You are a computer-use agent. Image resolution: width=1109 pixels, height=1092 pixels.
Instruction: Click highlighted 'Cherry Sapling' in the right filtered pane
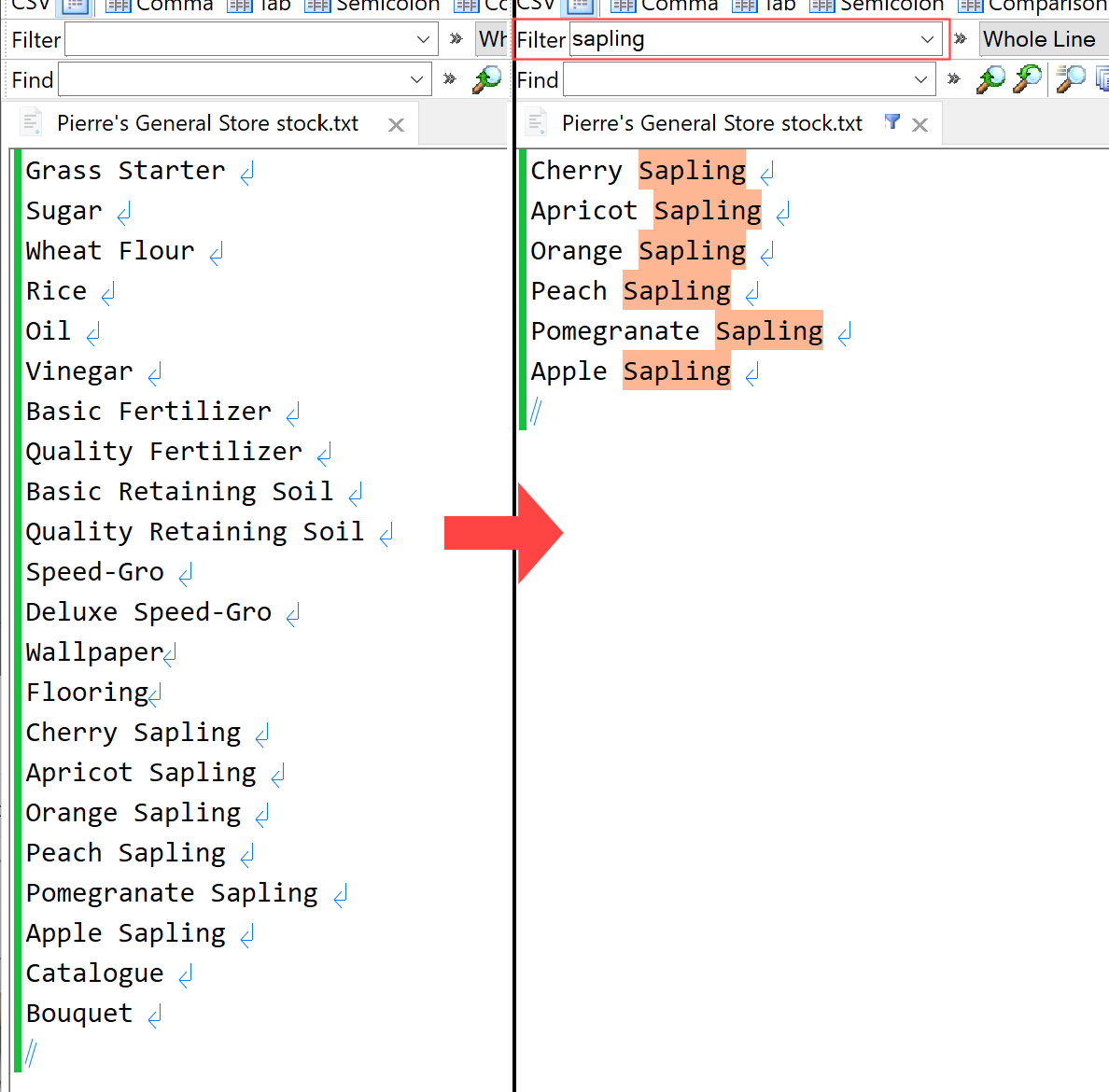(639, 171)
